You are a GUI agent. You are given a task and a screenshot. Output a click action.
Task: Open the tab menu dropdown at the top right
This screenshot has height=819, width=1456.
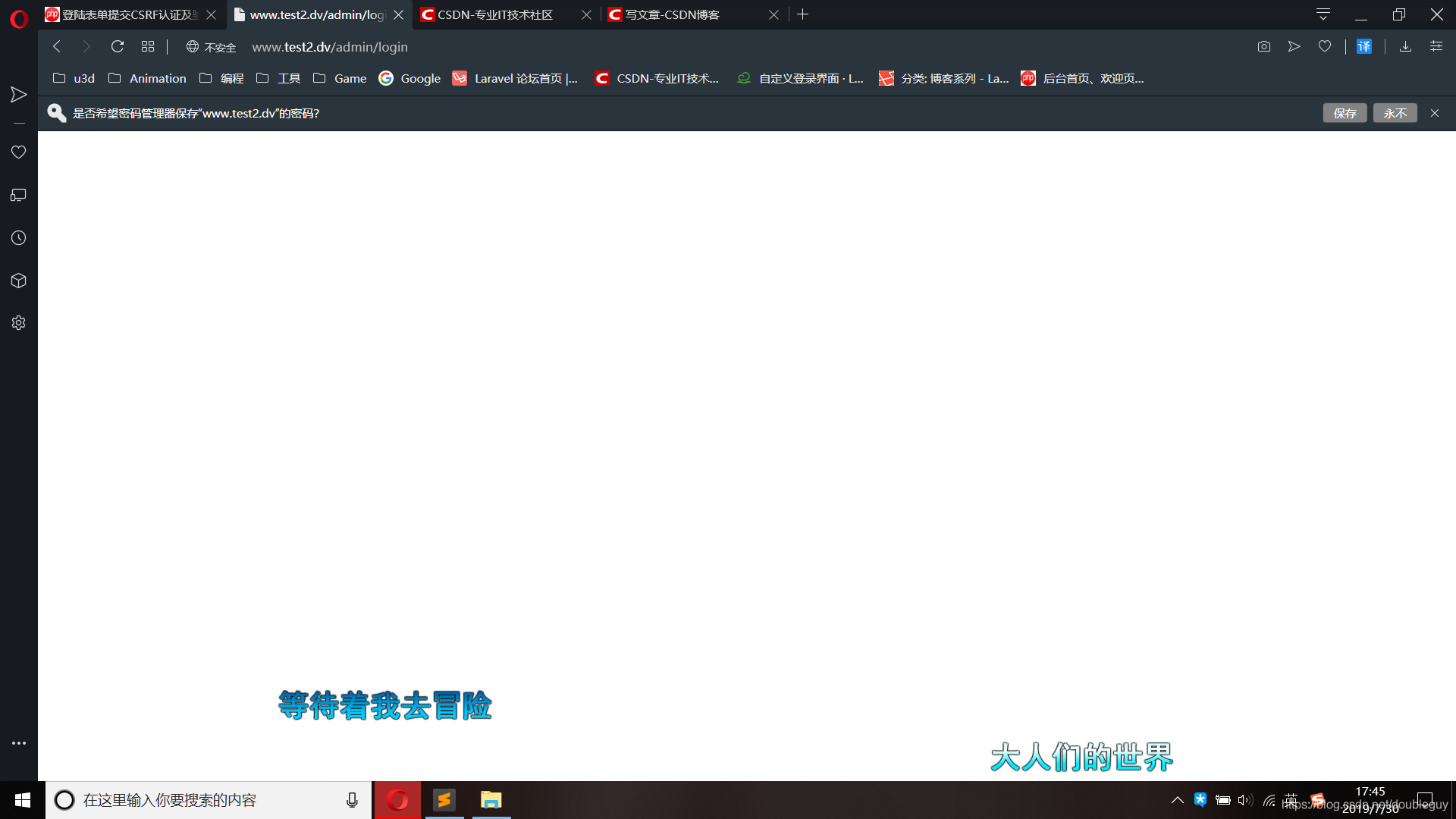tap(1323, 14)
